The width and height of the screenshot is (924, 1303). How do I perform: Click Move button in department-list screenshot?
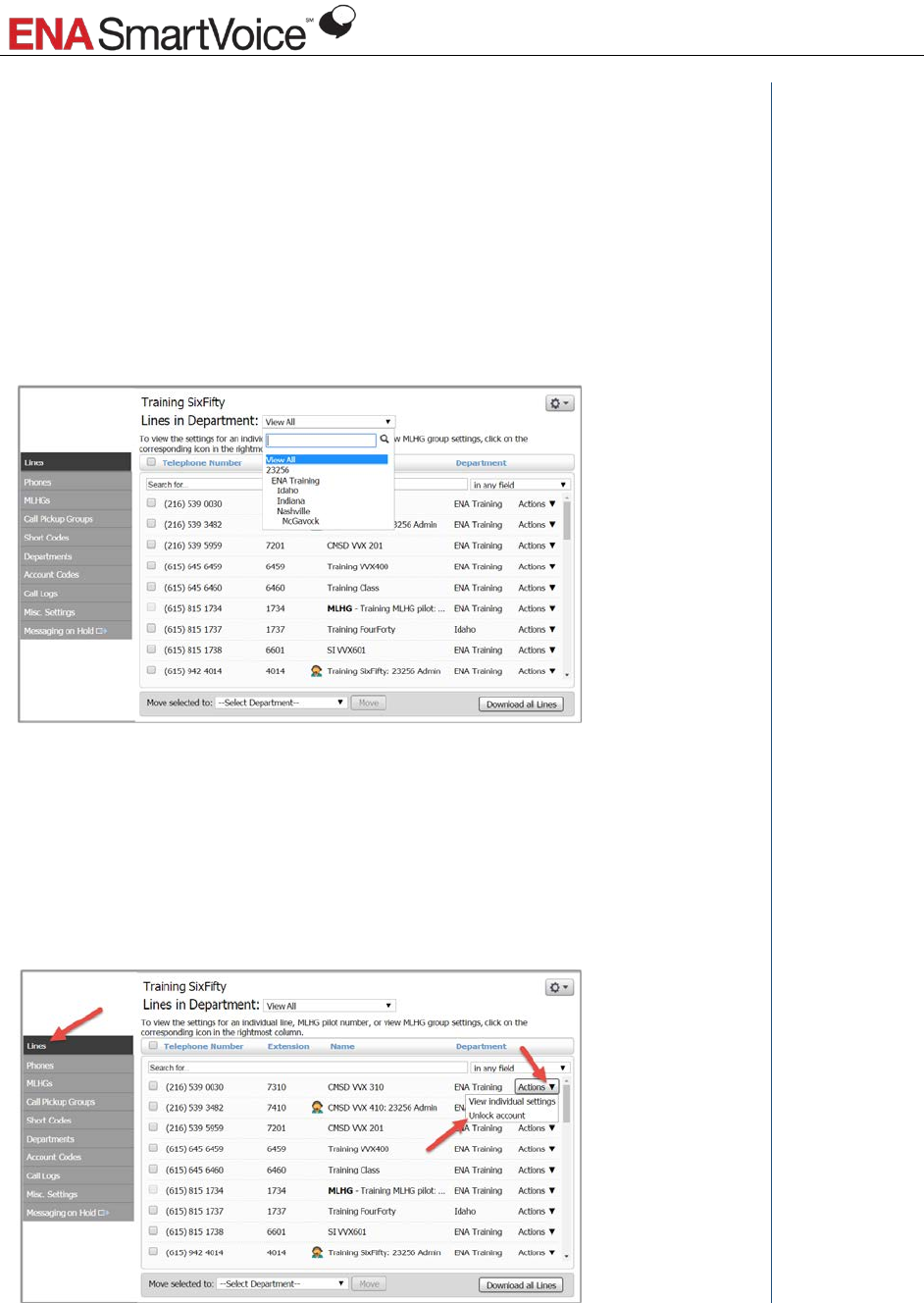coord(369,703)
